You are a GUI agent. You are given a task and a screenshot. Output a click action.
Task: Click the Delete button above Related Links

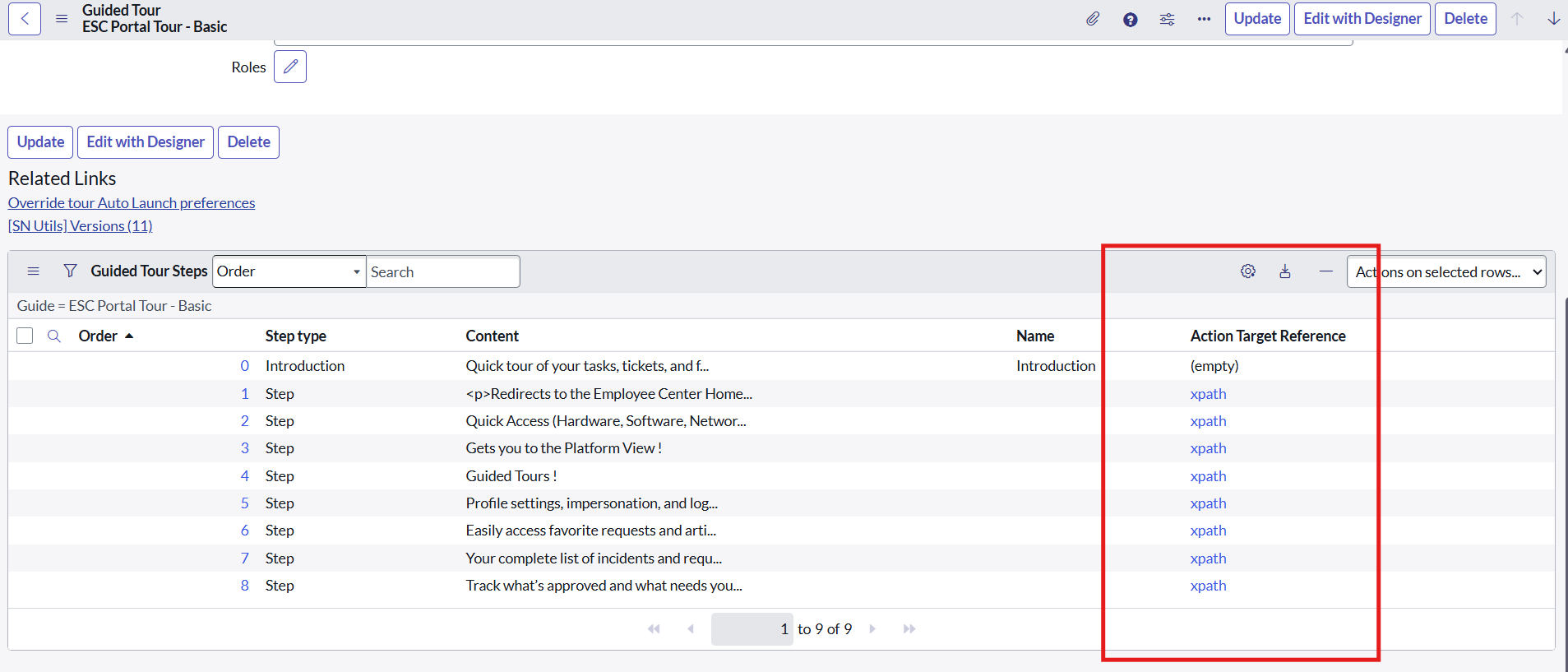click(248, 142)
